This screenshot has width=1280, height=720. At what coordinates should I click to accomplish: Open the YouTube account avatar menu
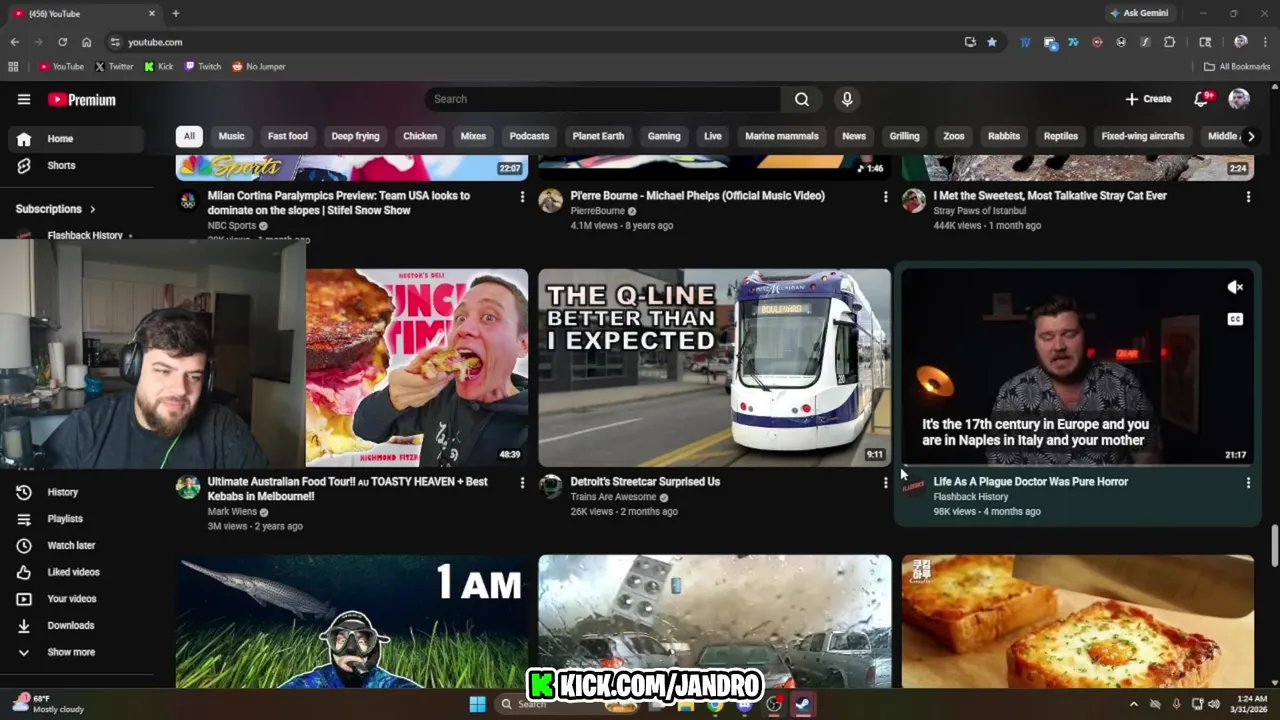point(1239,99)
